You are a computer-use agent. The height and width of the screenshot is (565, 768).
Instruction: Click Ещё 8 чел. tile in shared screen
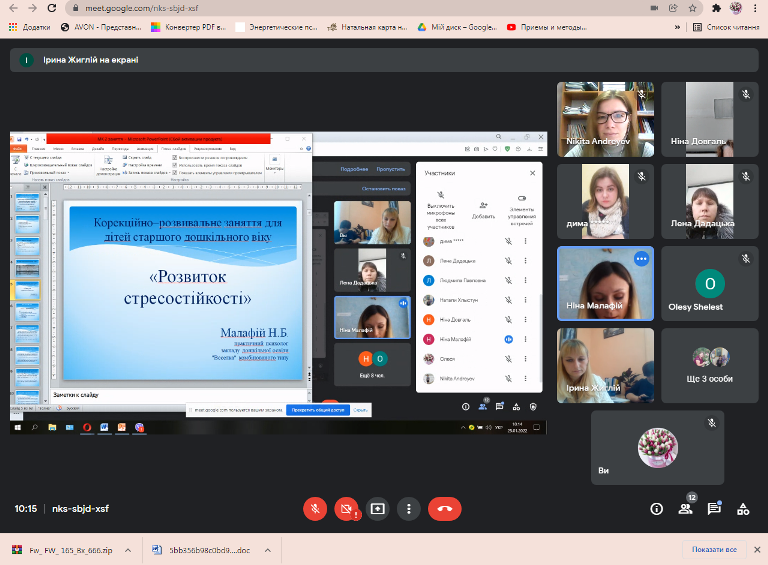click(372, 365)
